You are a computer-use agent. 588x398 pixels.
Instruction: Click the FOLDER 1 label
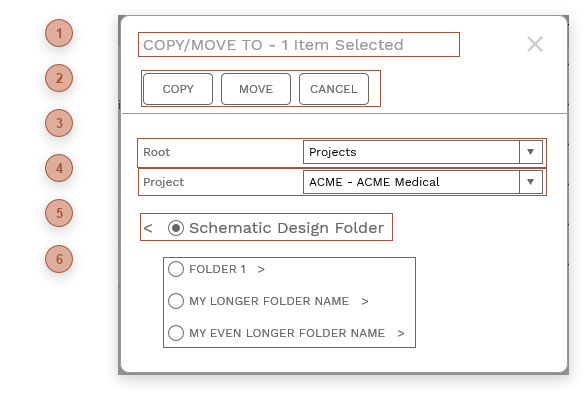pyautogui.click(x=218, y=269)
